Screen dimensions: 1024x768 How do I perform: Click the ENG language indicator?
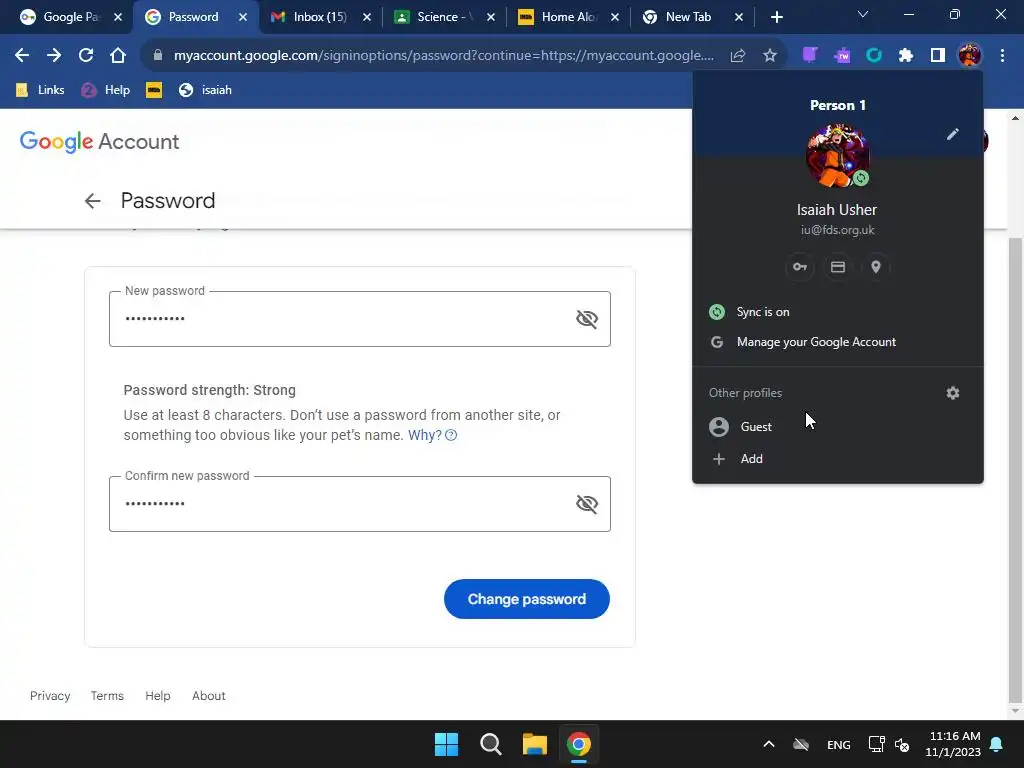pyautogui.click(x=839, y=744)
